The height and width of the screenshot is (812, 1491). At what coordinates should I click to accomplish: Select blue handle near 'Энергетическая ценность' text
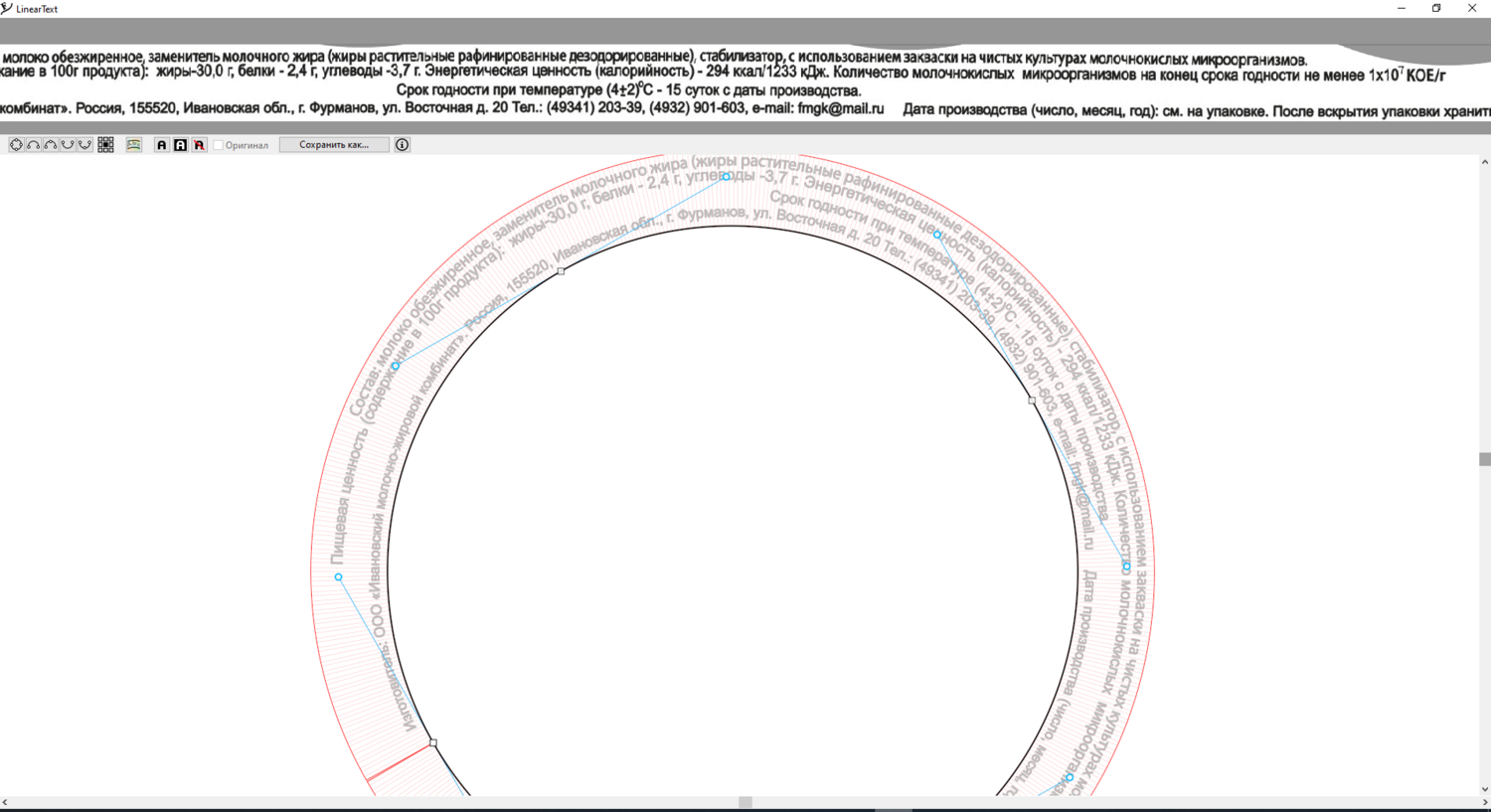tap(937, 236)
